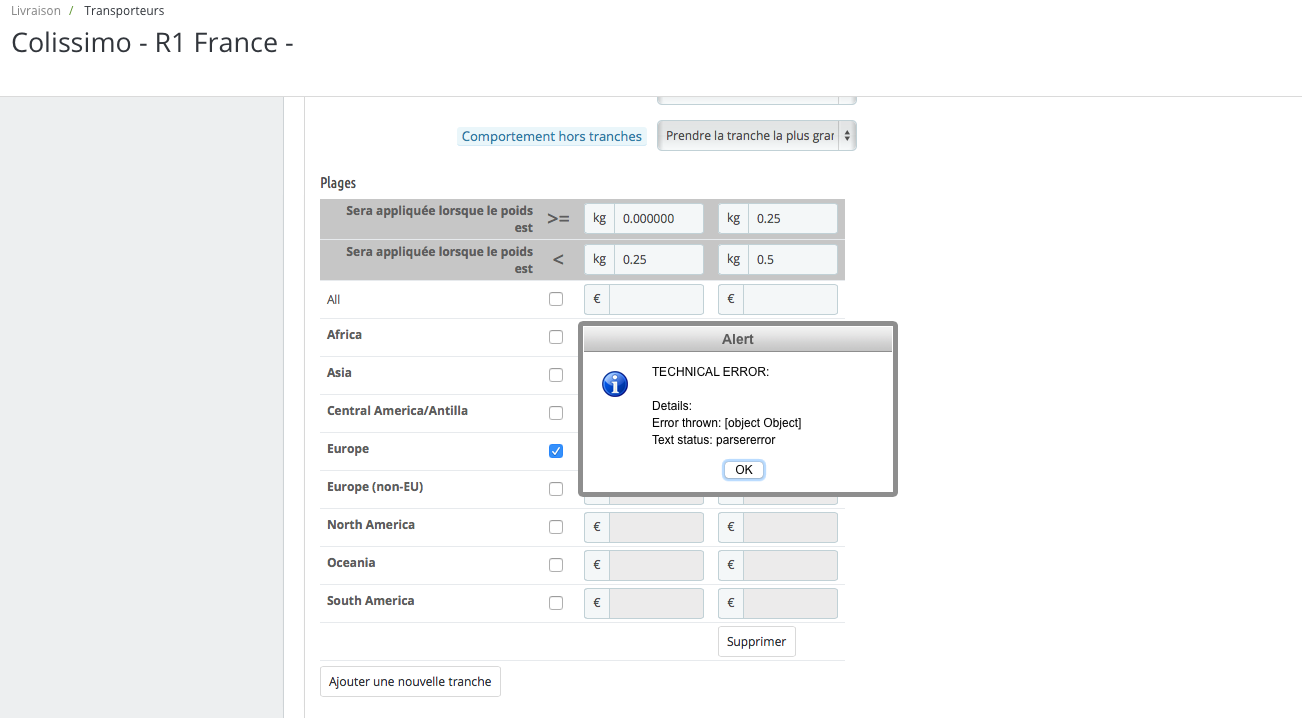
Task: Open Transporteurs in the breadcrumb
Action: click(124, 11)
